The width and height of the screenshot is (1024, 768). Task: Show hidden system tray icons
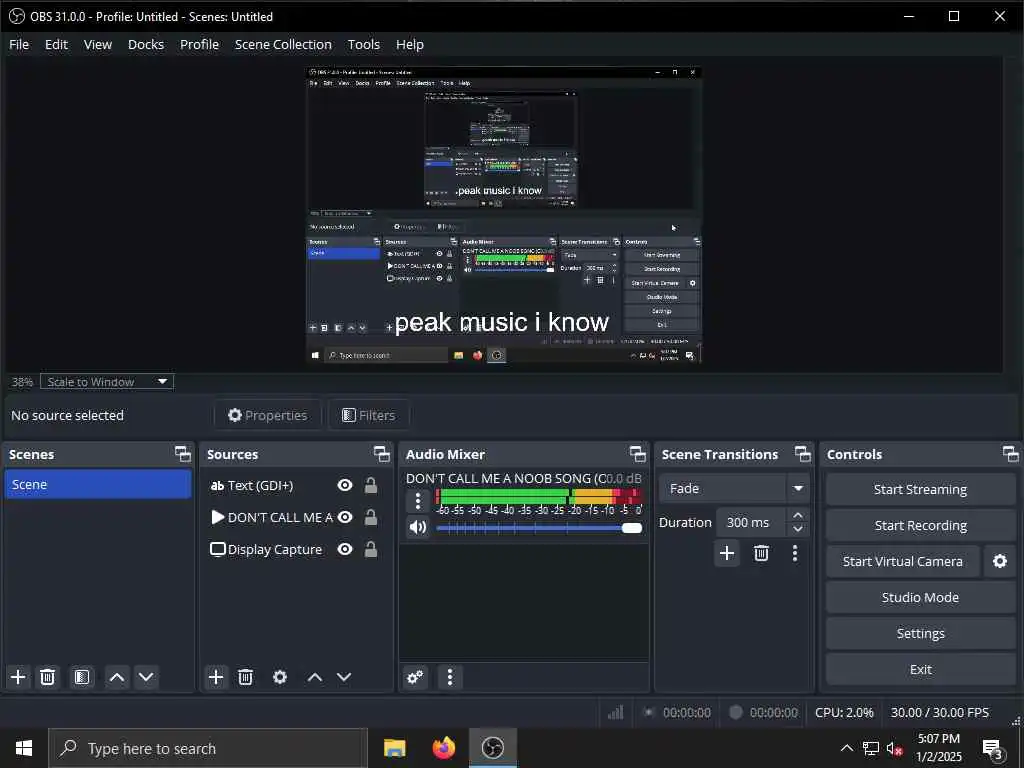(x=846, y=748)
